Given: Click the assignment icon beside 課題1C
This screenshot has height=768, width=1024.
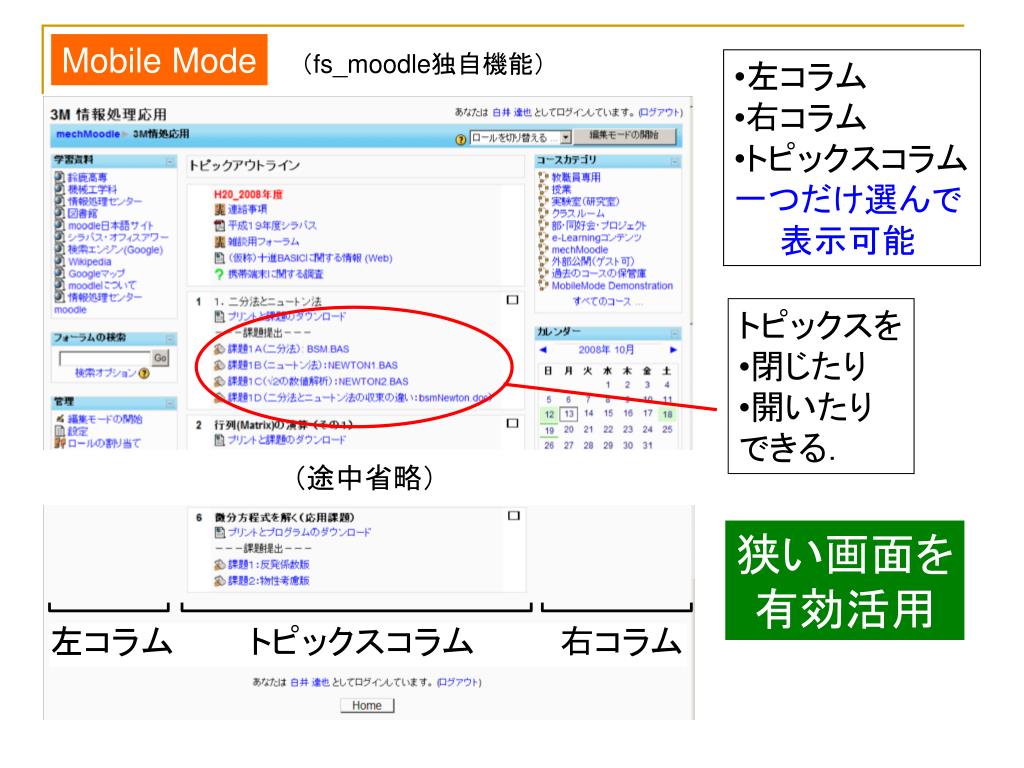Looking at the screenshot, I should pyautogui.click(x=219, y=381).
